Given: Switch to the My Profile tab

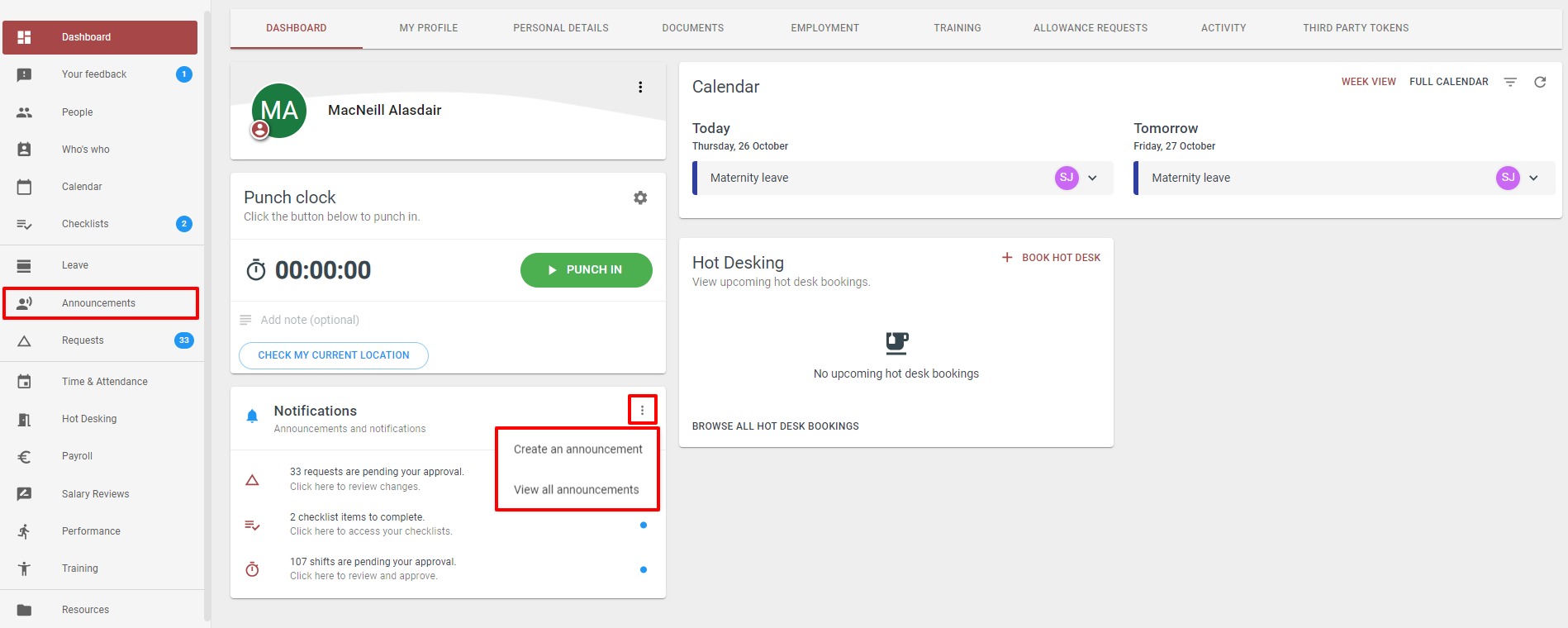Looking at the screenshot, I should [429, 28].
